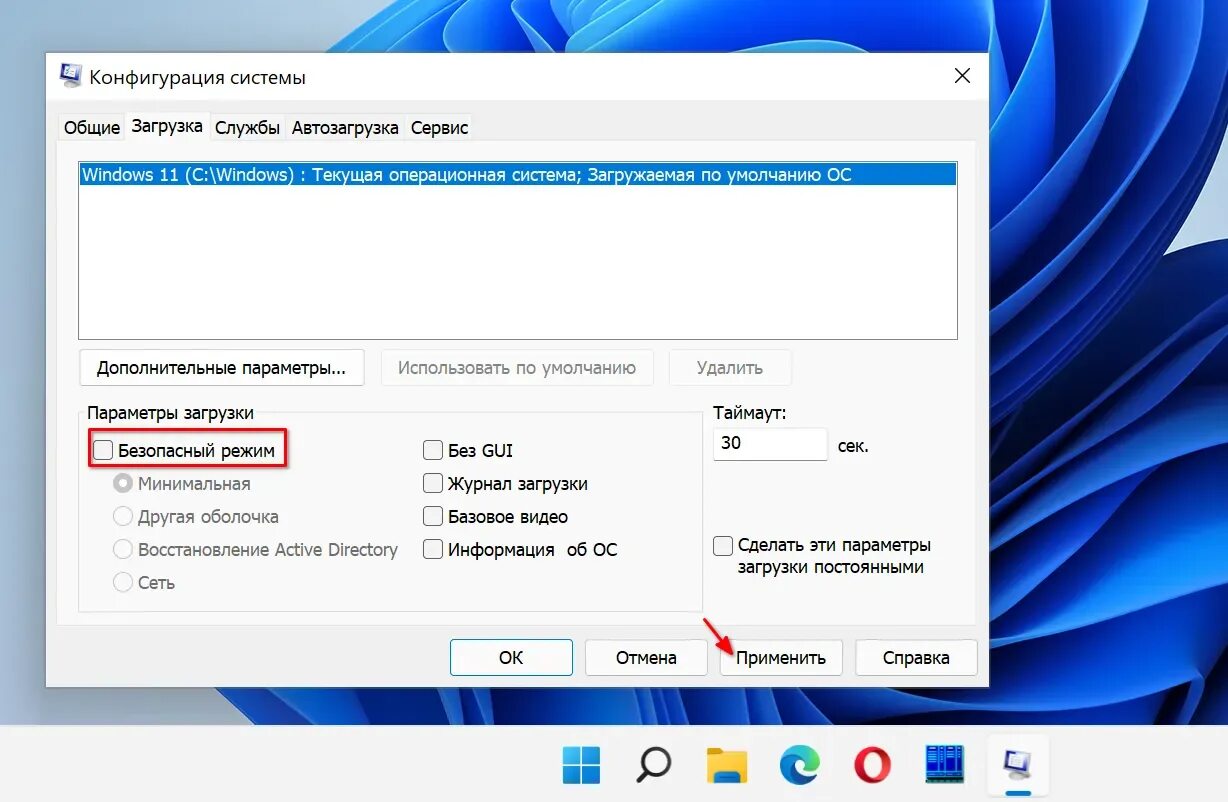
Task: Click Дополнительные параметры button
Action: click(x=221, y=368)
